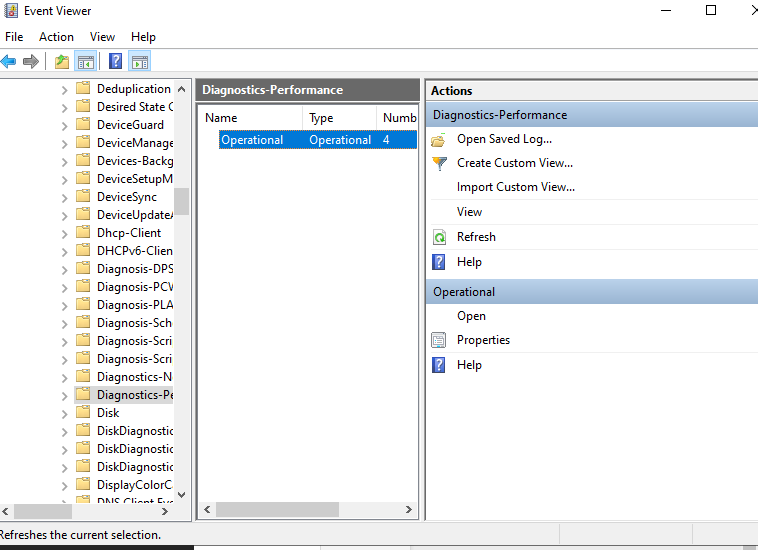Viewport: 758px width, 550px height.
Task: Expand the Deduplication tree node
Action: [x=64, y=90]
